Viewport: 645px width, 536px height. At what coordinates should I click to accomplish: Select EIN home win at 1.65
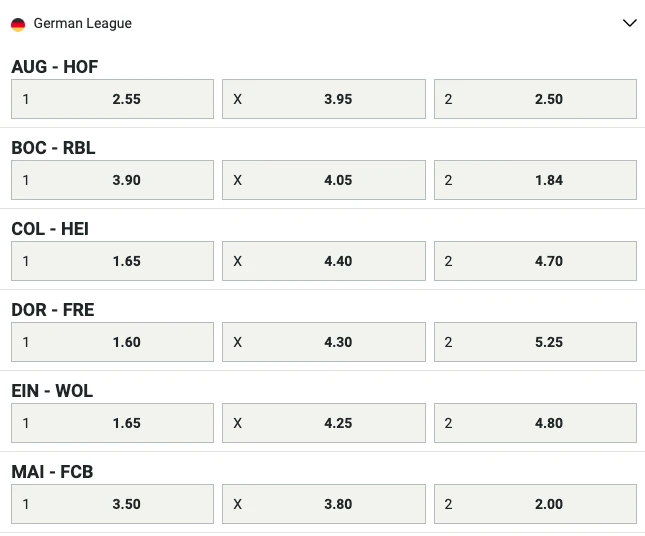pos(112,423)
